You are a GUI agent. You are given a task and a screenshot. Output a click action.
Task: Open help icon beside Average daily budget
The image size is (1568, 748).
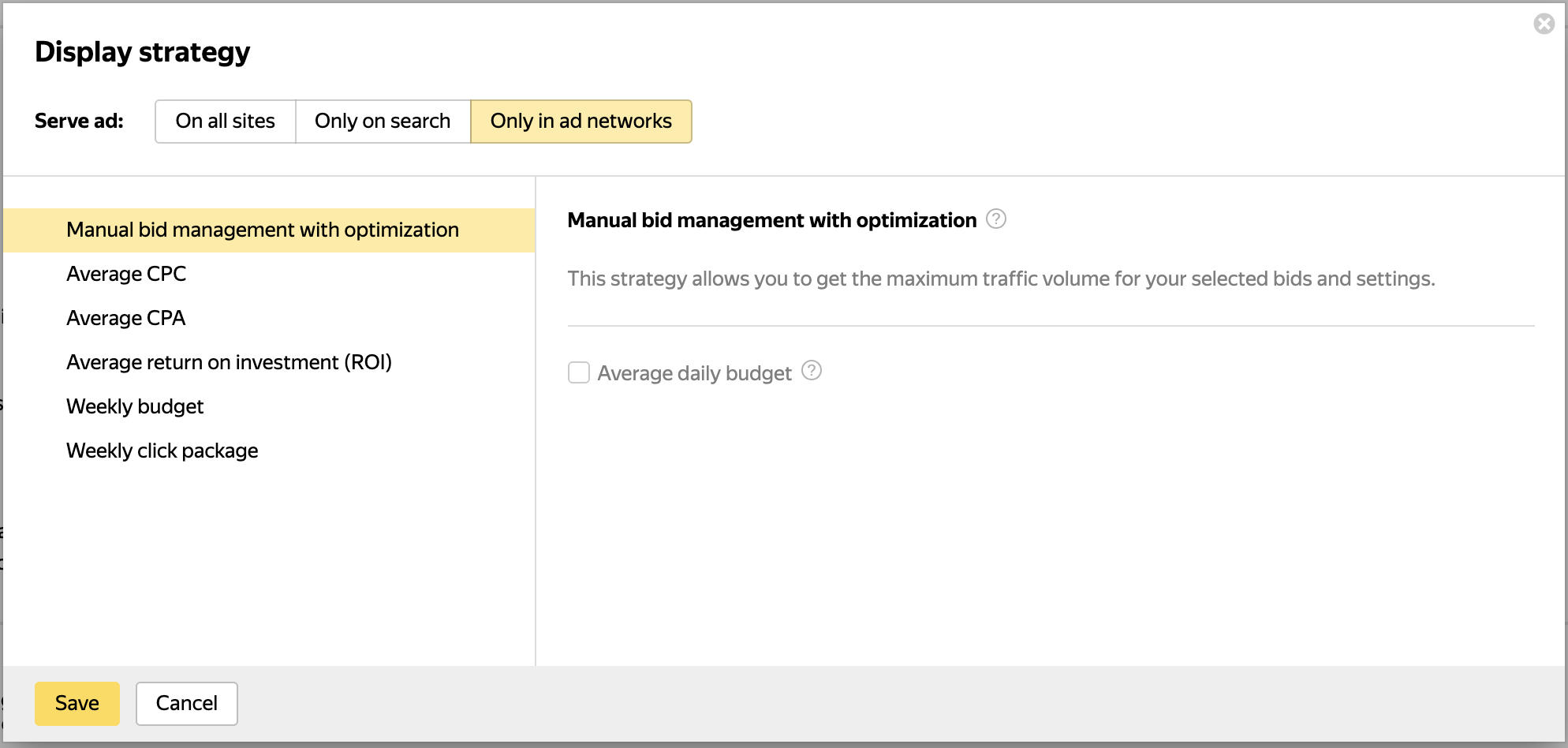tap(811, 370)
